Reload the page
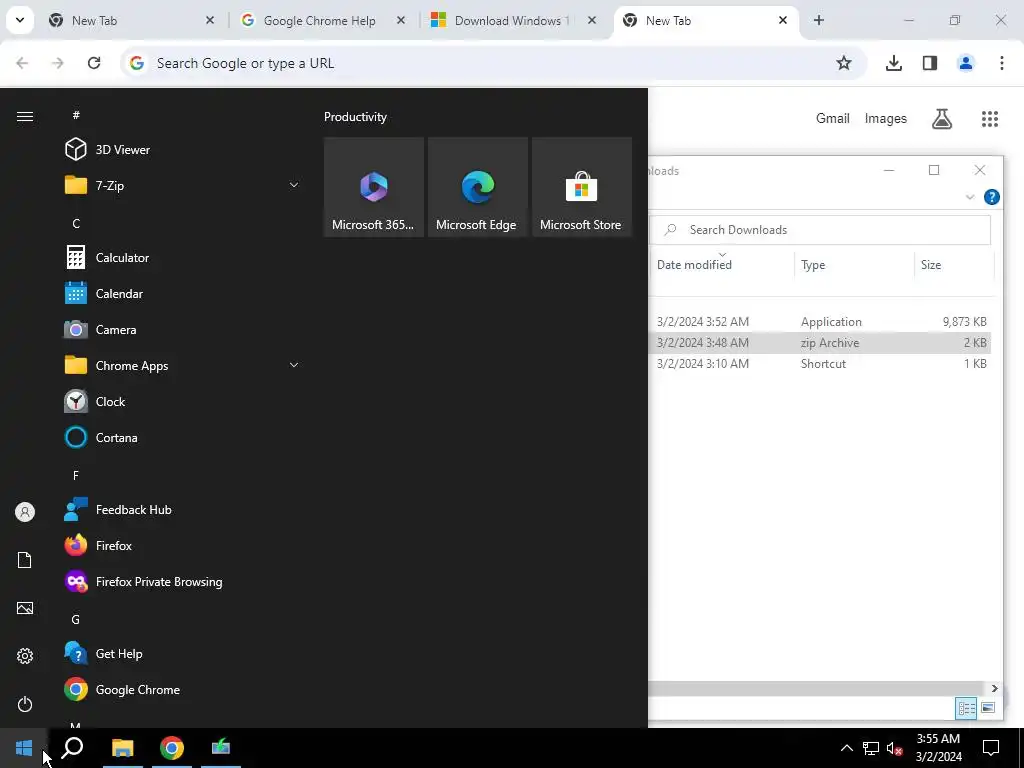 [94, 63]
